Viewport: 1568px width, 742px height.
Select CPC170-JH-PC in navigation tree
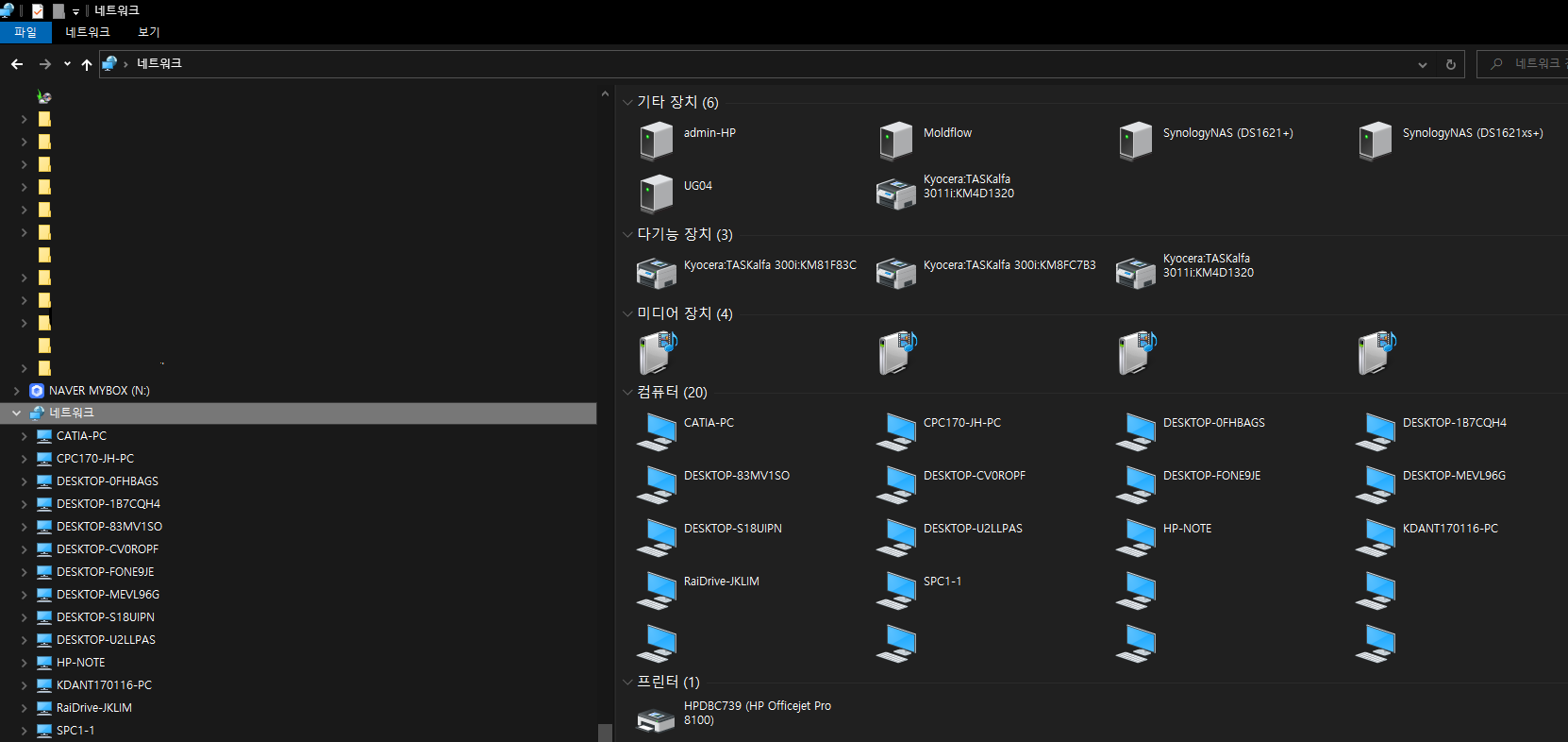pyautogui.click(x=95, y=459)
